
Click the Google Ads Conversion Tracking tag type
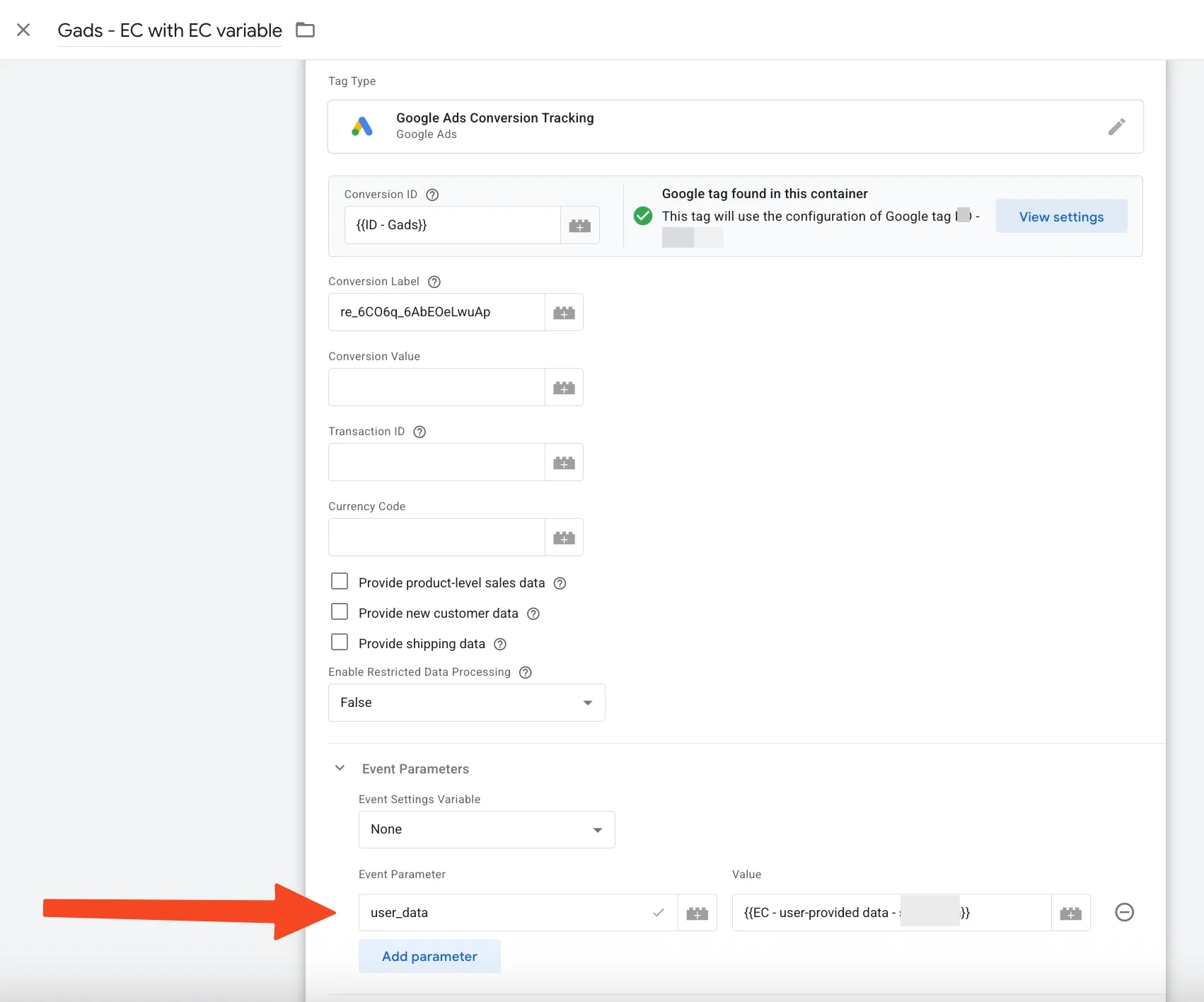coord(736,127)
